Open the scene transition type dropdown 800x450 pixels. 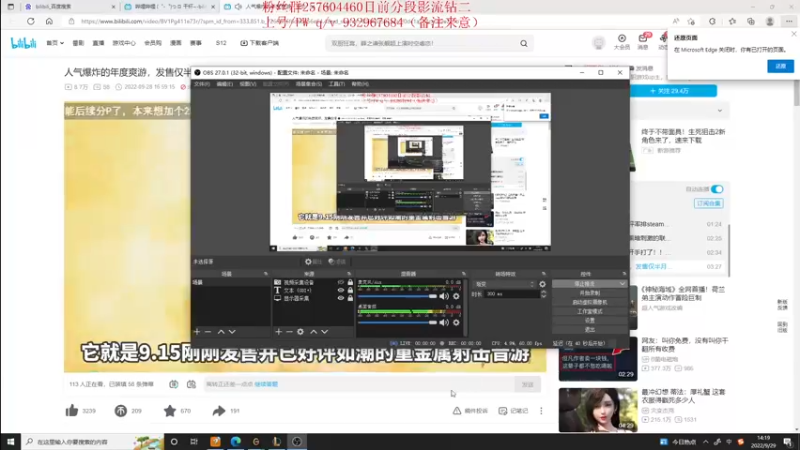505,284
